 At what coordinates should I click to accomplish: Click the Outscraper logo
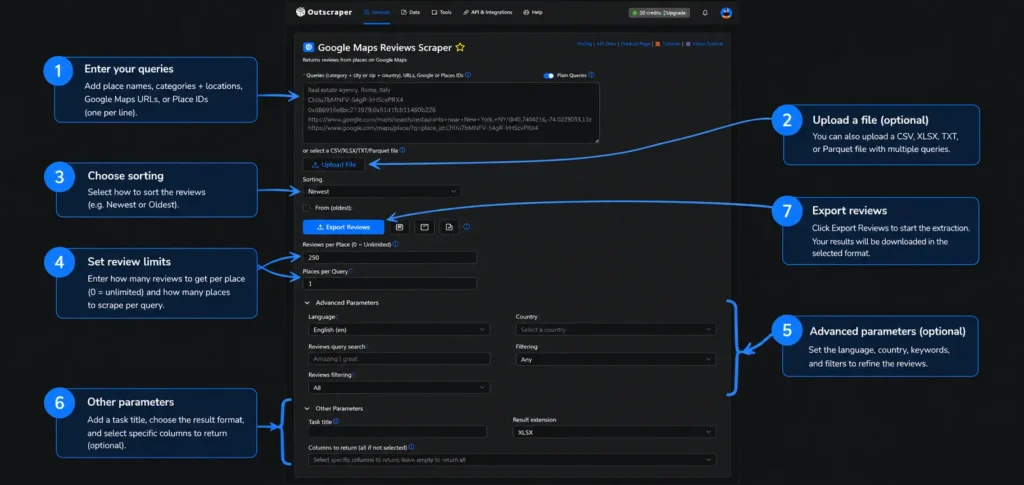point(323,12)
